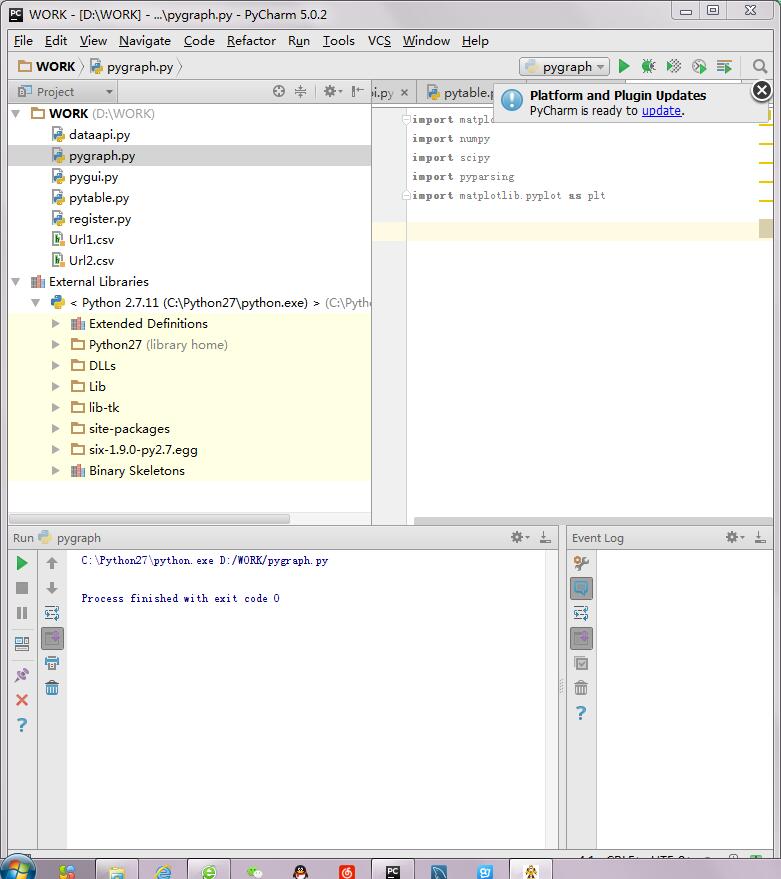The width and height of the screenshot is (781, 879).
Task: Click the Debug bug icon in toolbar
Action: pos(649,67)
